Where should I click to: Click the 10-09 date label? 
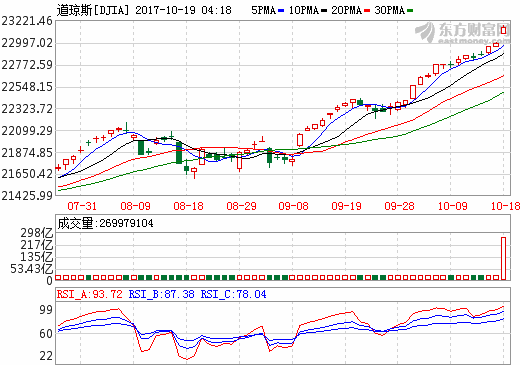coord(452,206)
